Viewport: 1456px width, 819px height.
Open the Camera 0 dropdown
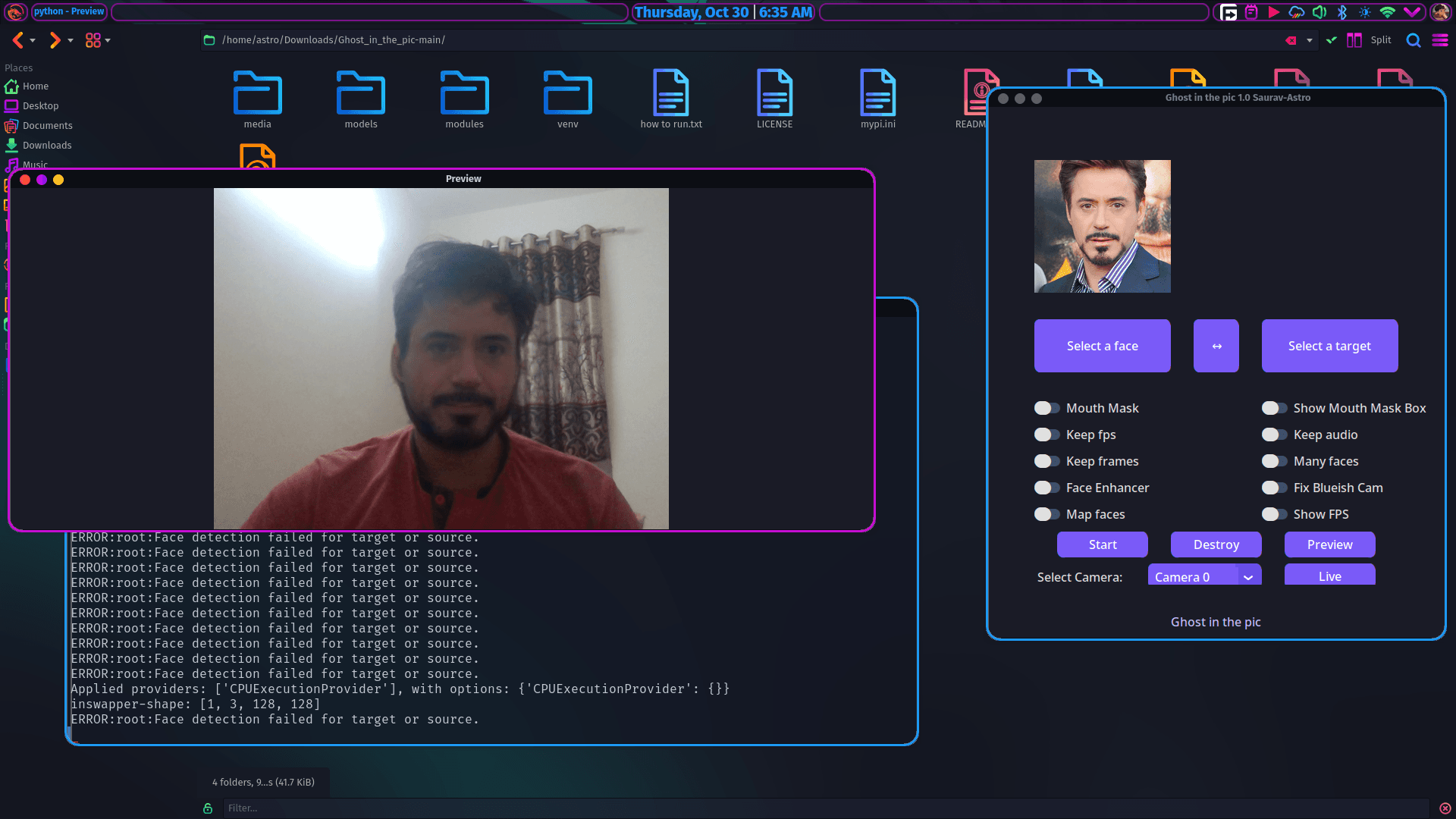coord(1204,576)
